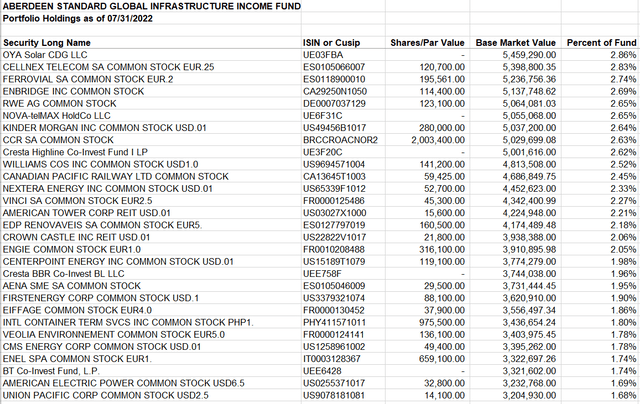Click EIFFAGE COMMON STOCK EUR4.0 cell
Screen dimensions: 640x404
coord(77,310)
